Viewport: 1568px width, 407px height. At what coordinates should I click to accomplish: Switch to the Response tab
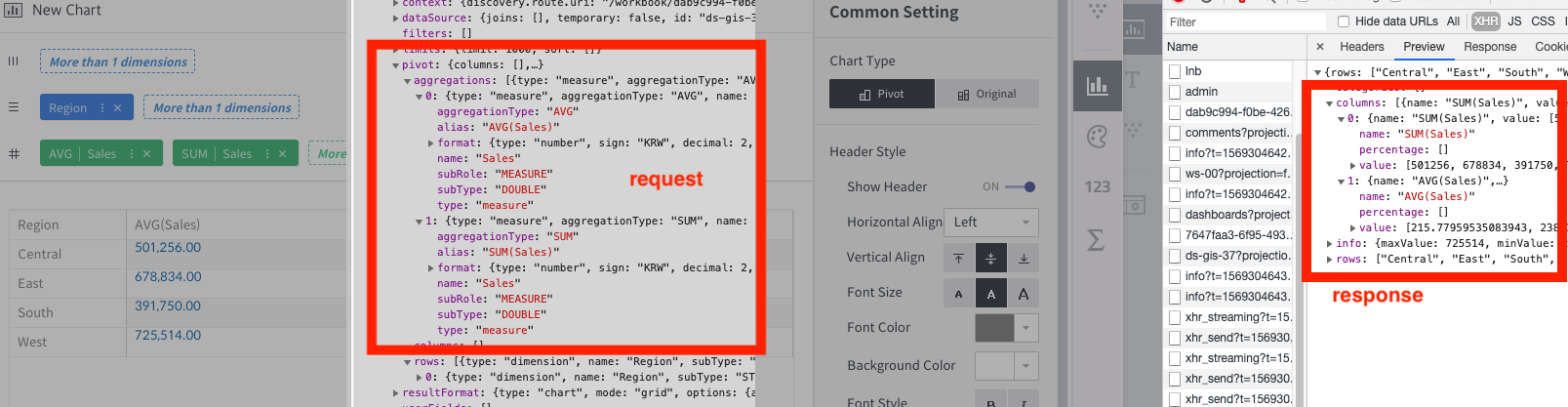tap(1490, 47)
